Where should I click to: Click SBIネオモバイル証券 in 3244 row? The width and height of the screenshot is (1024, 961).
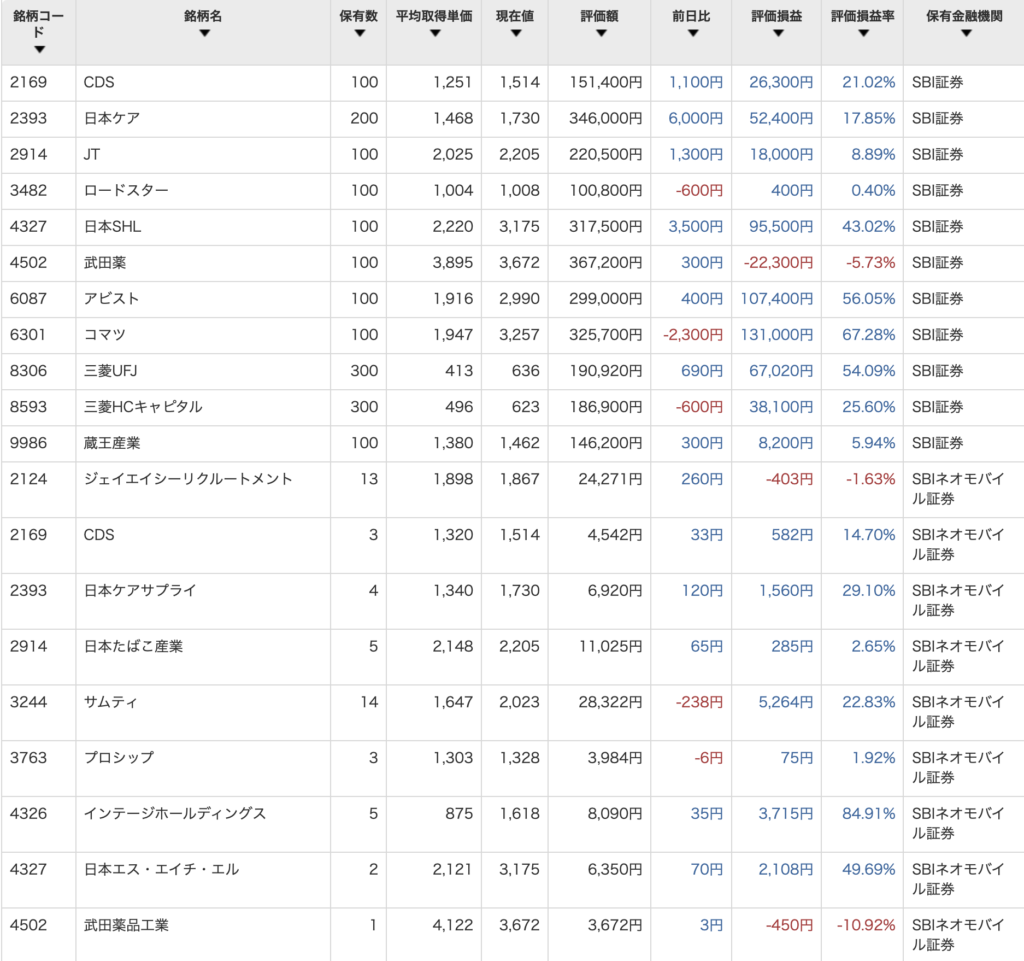(x=958, y=712)
